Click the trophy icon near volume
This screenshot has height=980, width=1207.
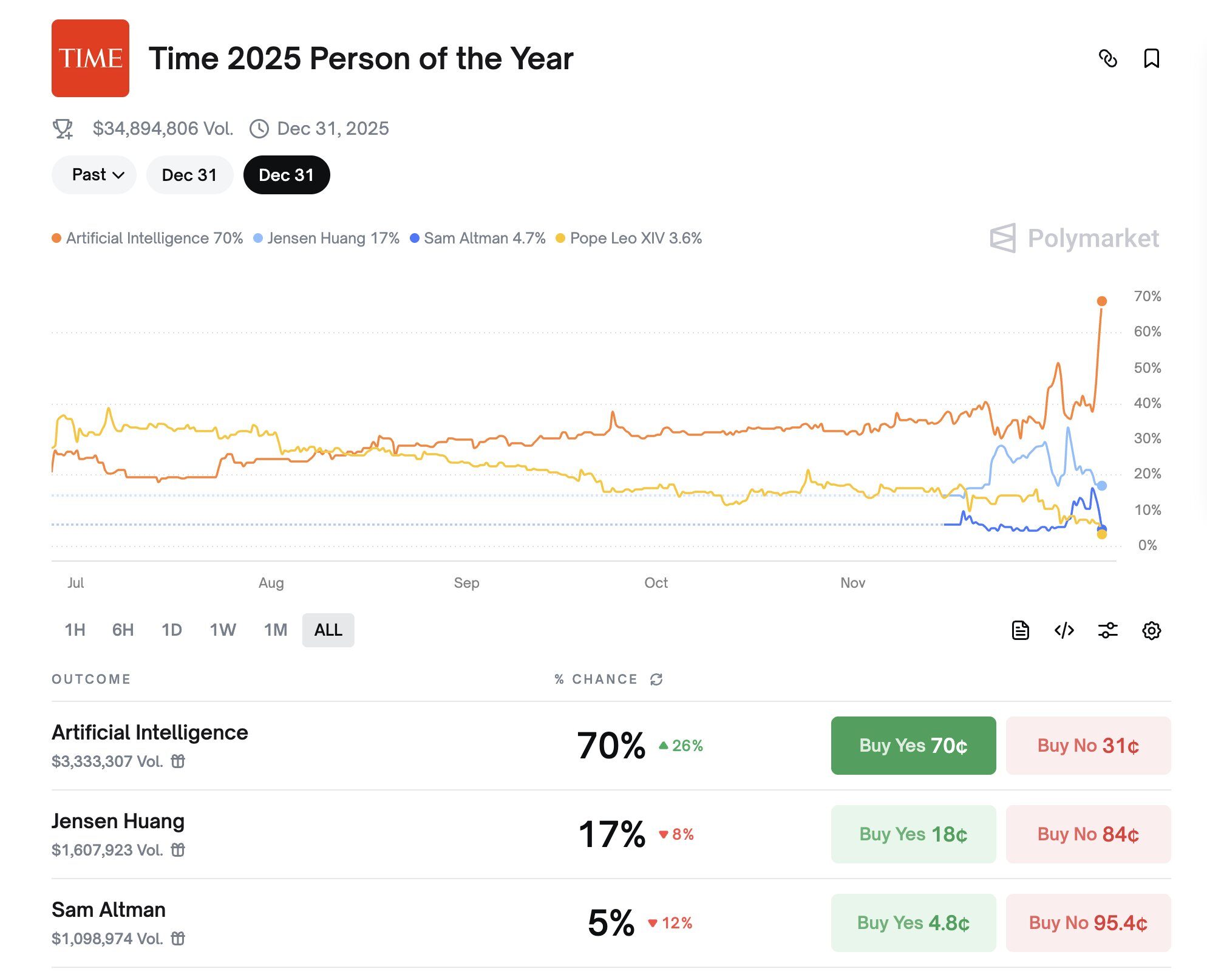[63, 129]
